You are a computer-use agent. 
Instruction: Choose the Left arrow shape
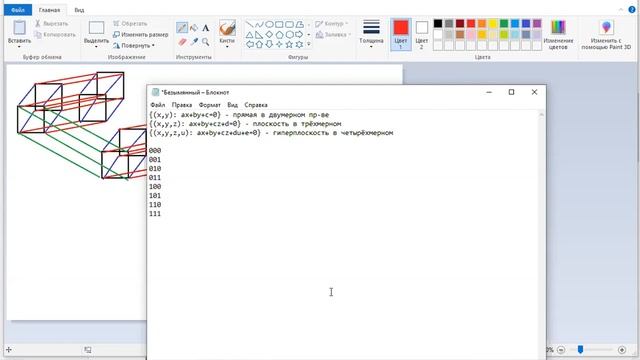click(x=249, y=44)
